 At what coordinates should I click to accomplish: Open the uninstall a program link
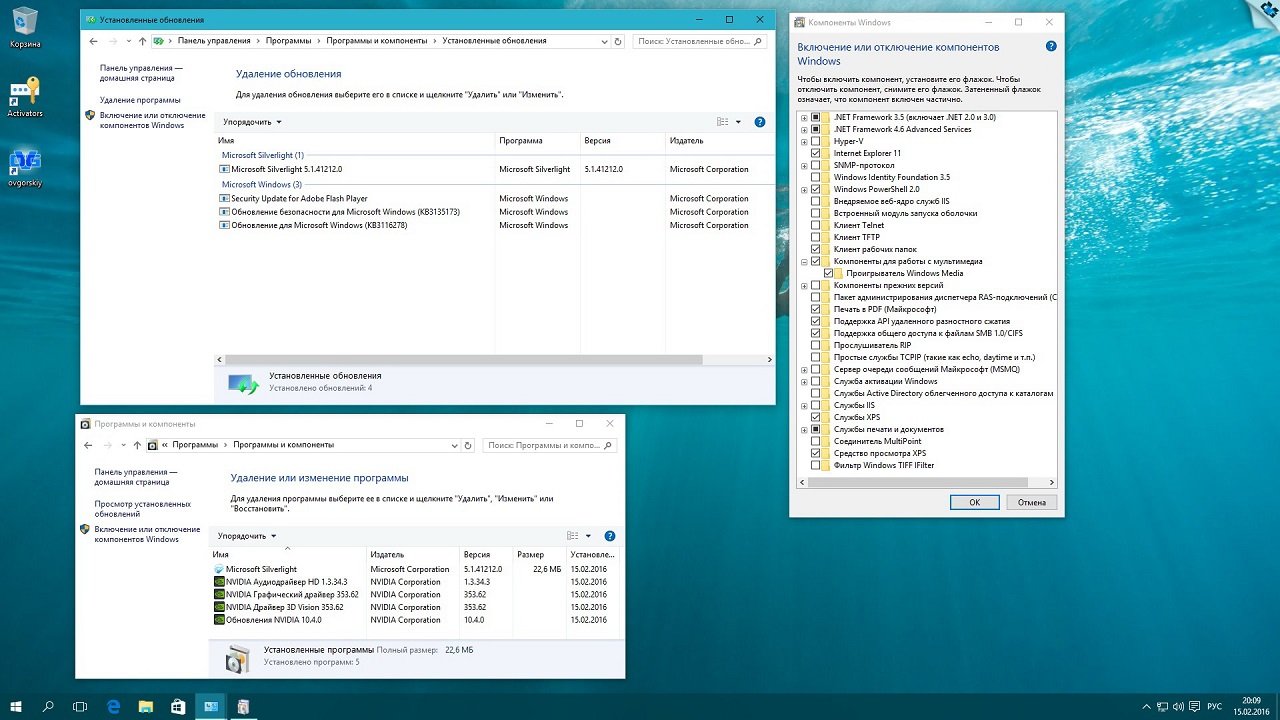(140, 100)
